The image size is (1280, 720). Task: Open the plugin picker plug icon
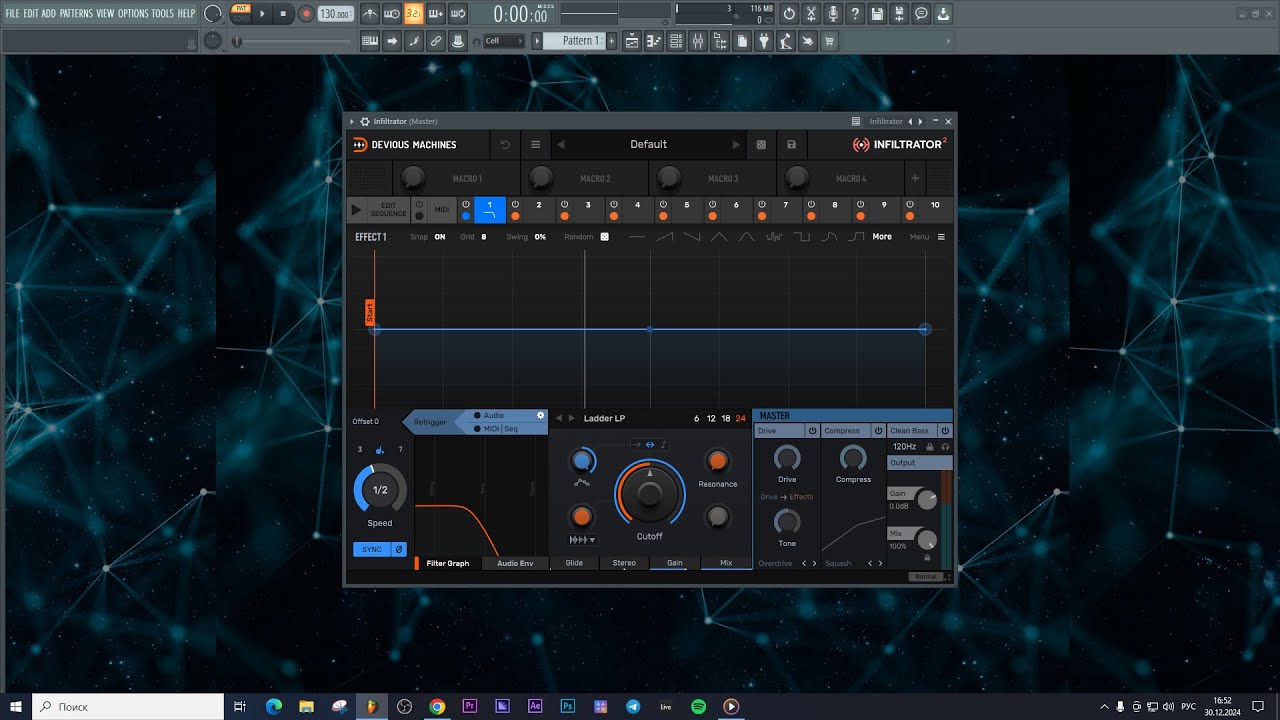point(765,41)
